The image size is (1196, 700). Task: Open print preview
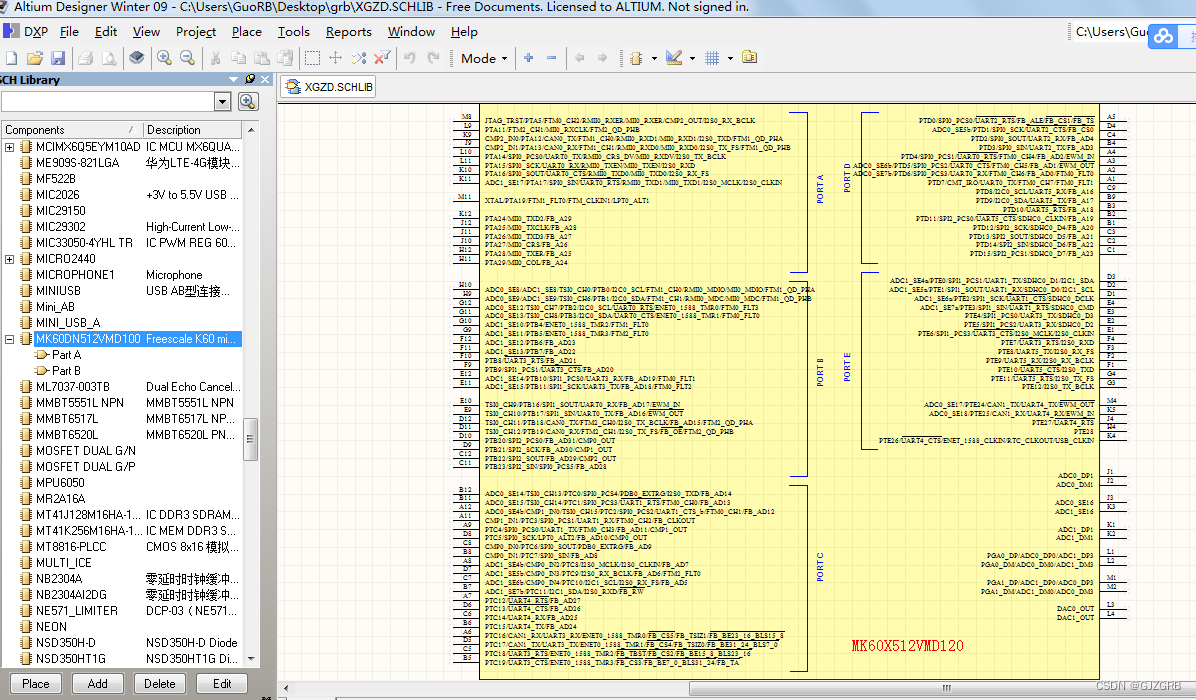pyautogui.click(x=109, y=58)
